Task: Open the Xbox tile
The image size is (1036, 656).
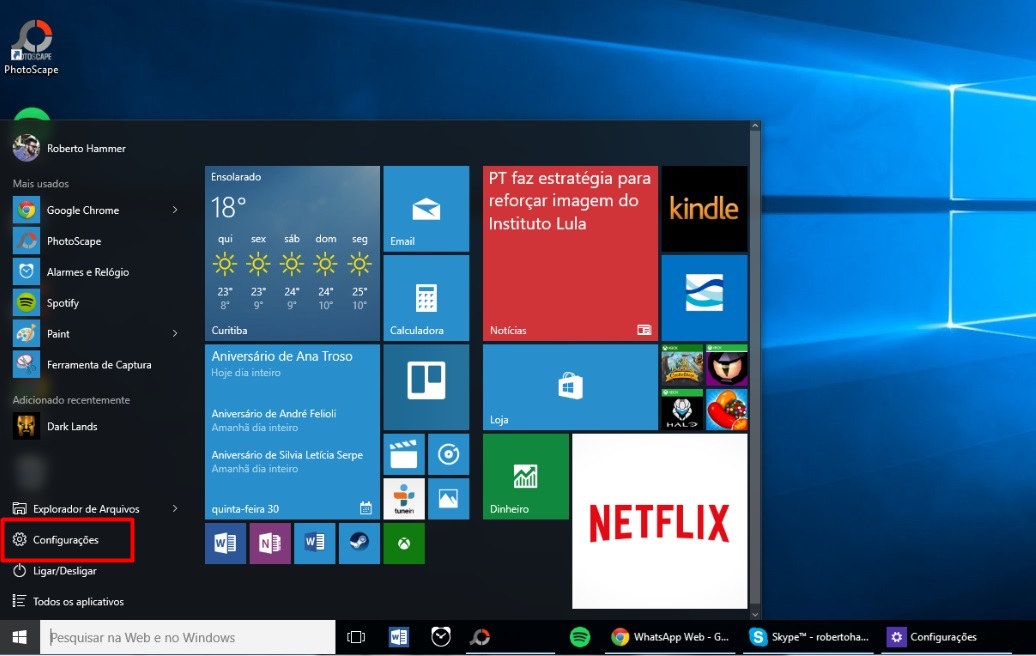Action: click(404, 543)
